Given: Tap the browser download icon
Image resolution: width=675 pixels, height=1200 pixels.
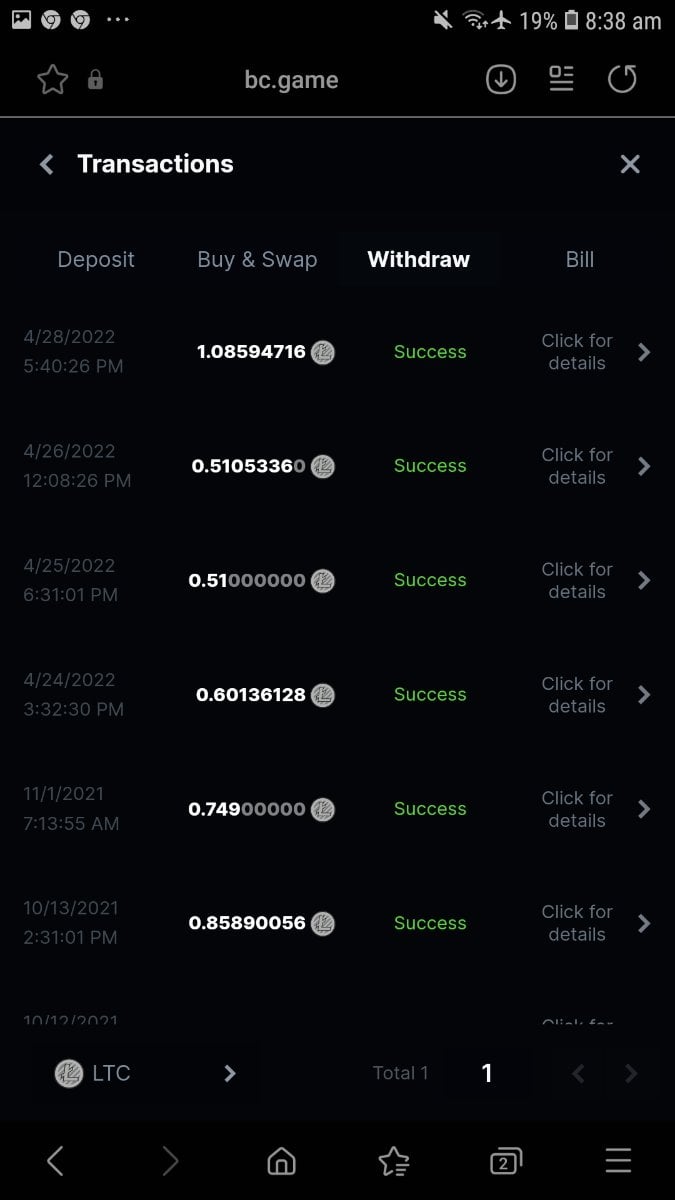Looking at the screenshot, I should [x=501, y=80].
